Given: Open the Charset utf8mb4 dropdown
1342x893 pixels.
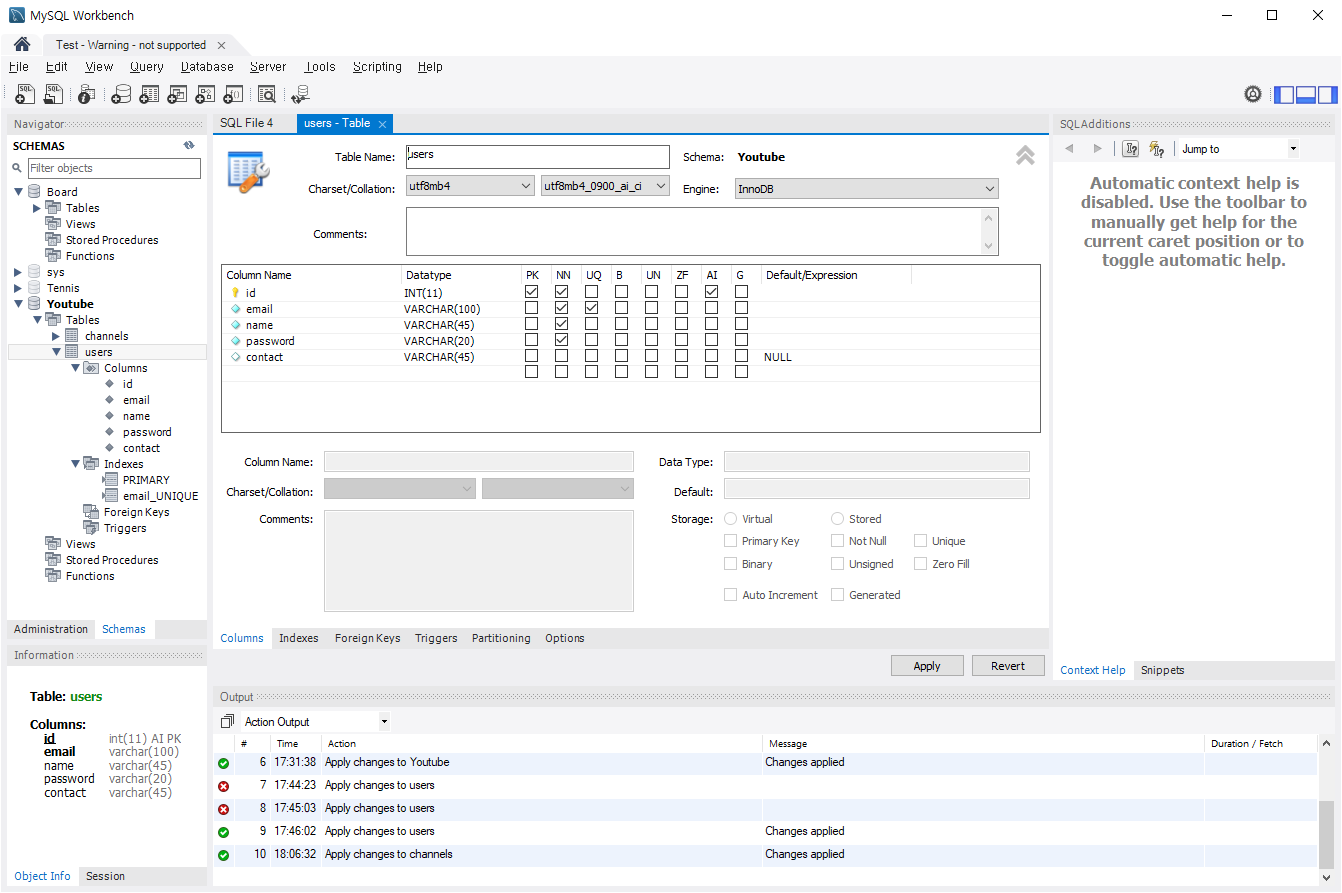Looking at the screenshot, I should [x=470, y=186].
